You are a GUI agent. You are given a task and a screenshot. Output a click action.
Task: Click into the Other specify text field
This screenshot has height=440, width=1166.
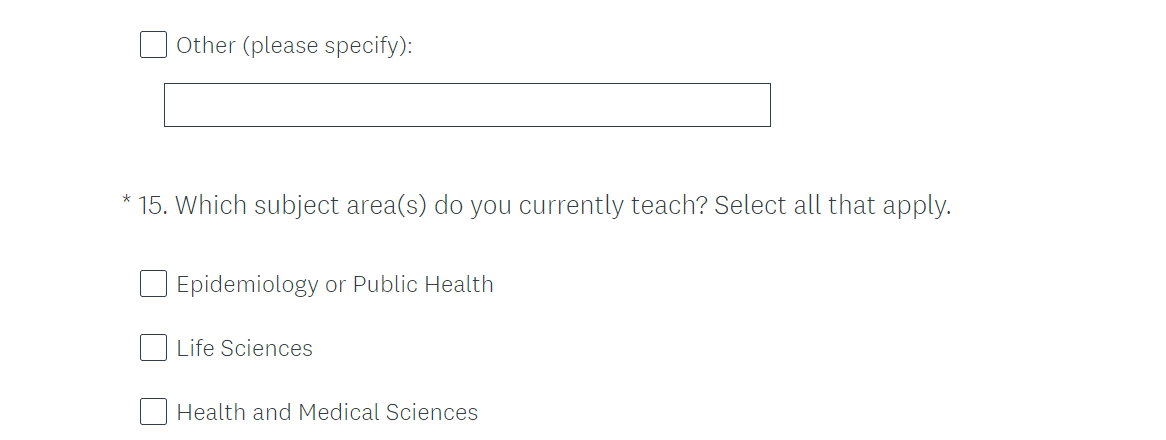[467, 105]
